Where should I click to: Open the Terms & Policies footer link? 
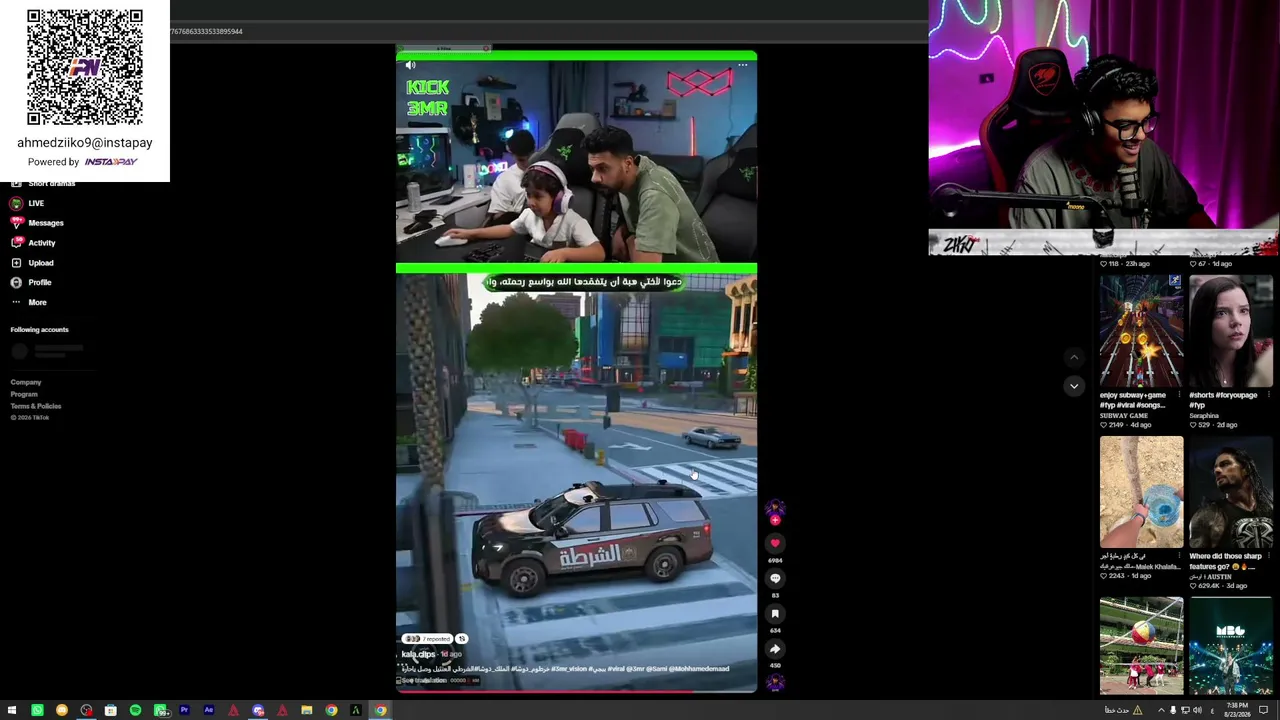pos(36,406)
